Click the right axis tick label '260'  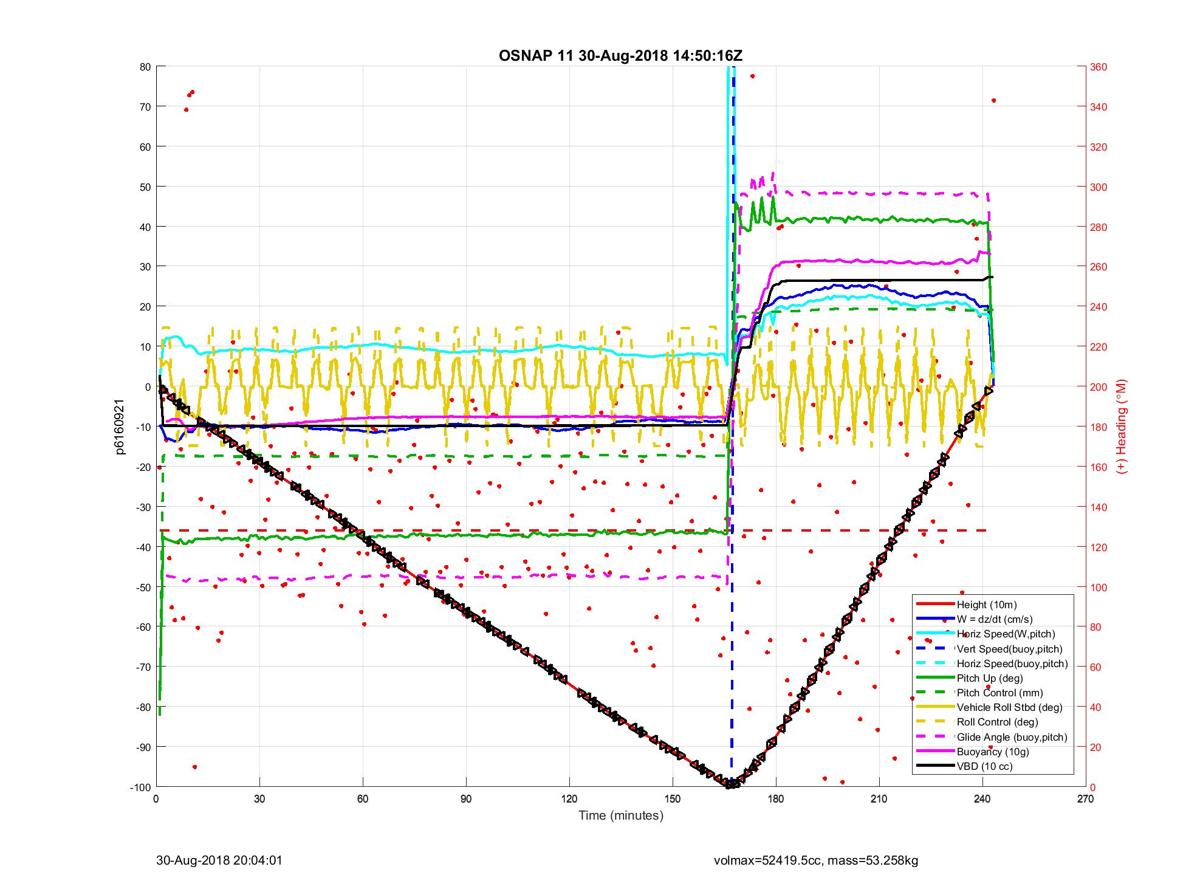click(x=1100, y=267)
